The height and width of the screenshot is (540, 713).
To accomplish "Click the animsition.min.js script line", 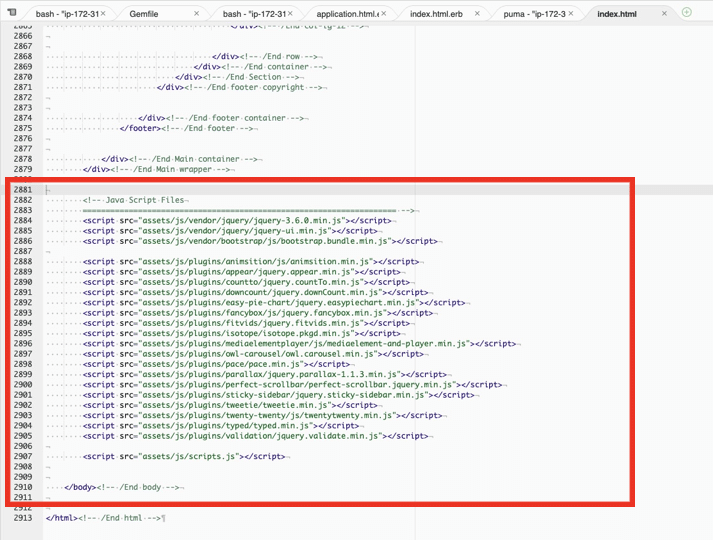I will point(251,261).
